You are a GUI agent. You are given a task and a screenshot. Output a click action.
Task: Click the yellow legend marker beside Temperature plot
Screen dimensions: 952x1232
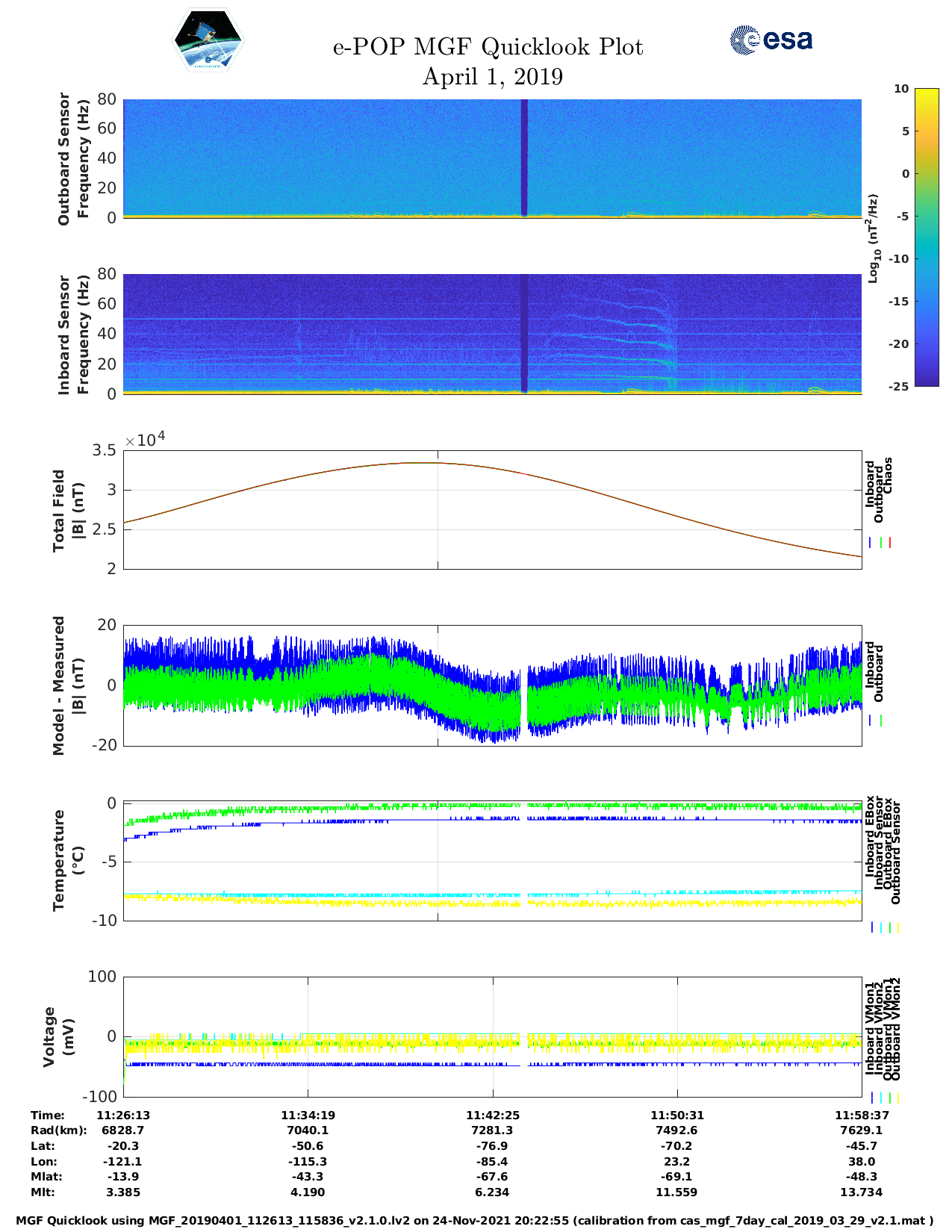(897, 927)
